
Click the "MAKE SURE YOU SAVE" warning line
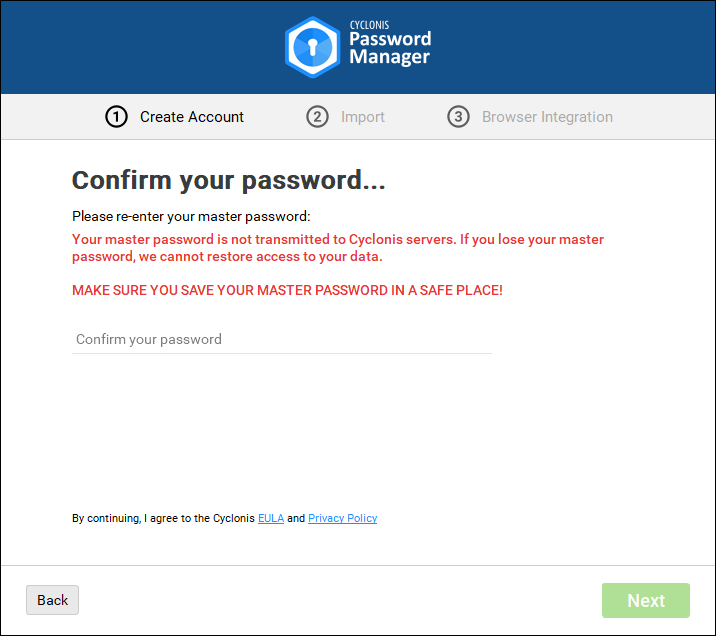(287, 290)
